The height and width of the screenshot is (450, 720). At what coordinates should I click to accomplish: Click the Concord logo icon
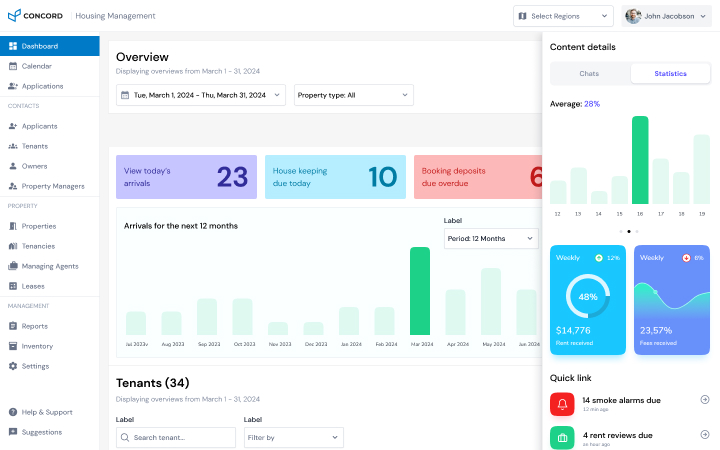coord(14,16)
